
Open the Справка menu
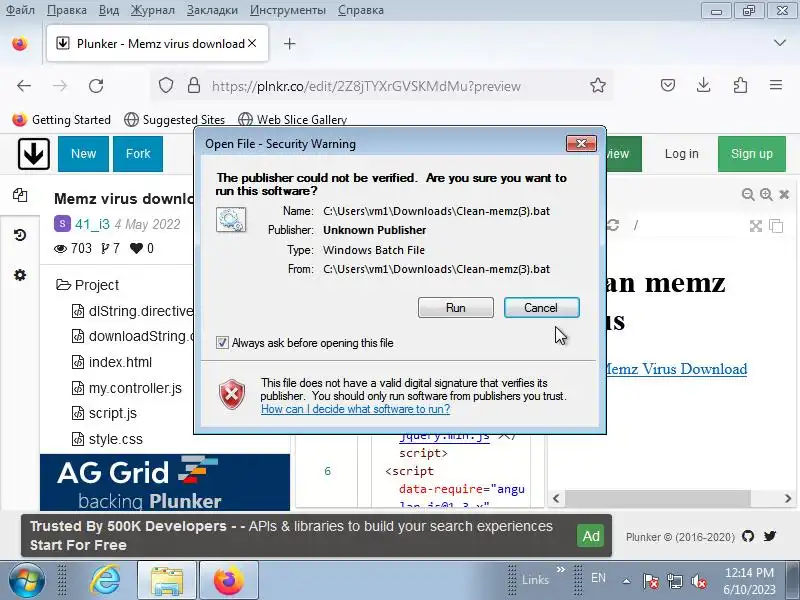(361, 10)
